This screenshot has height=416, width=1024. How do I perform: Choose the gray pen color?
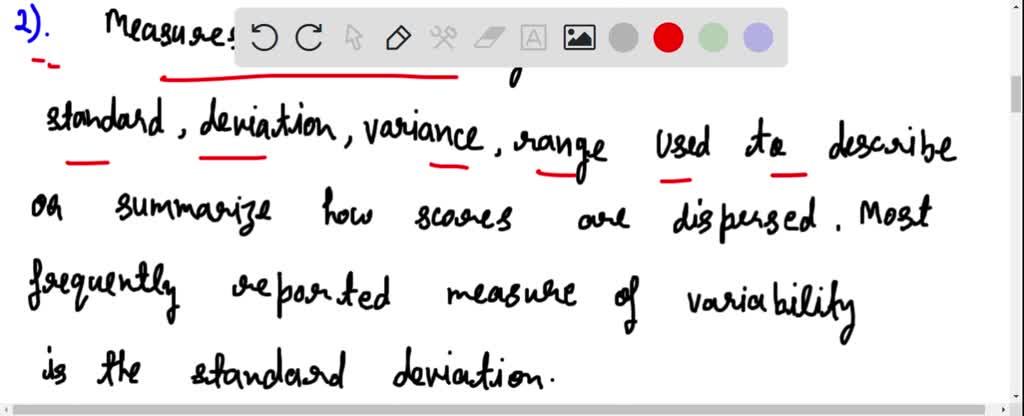pyautogui.click(x=624, y=38)
